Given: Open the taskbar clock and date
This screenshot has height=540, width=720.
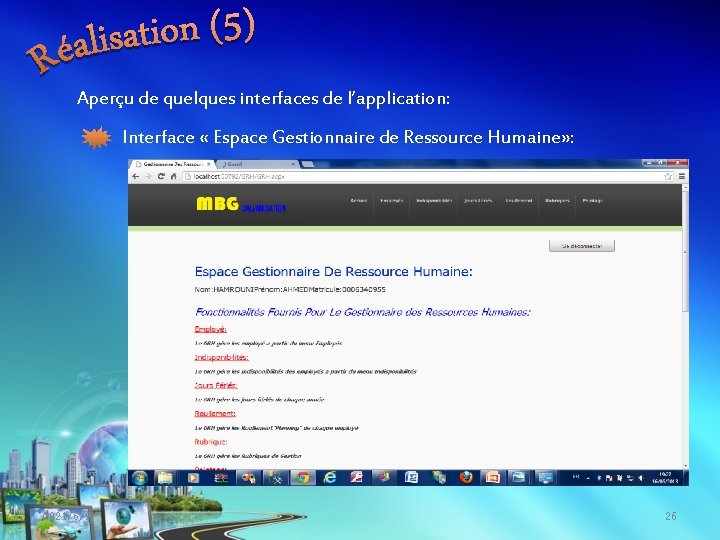Looking at the screenshot, I should click(x=665, y=478).
